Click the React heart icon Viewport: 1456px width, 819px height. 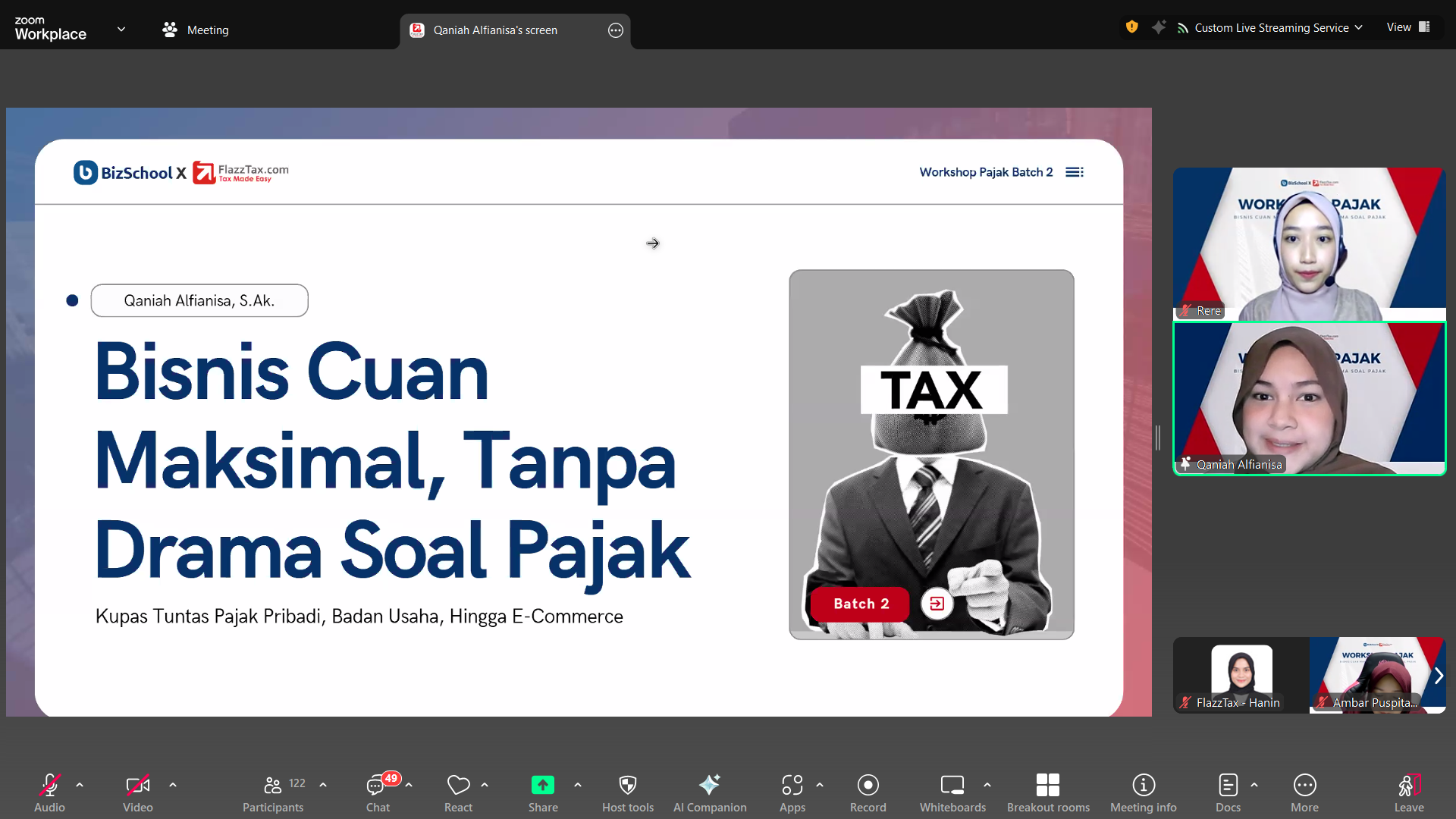click(458, 785)
